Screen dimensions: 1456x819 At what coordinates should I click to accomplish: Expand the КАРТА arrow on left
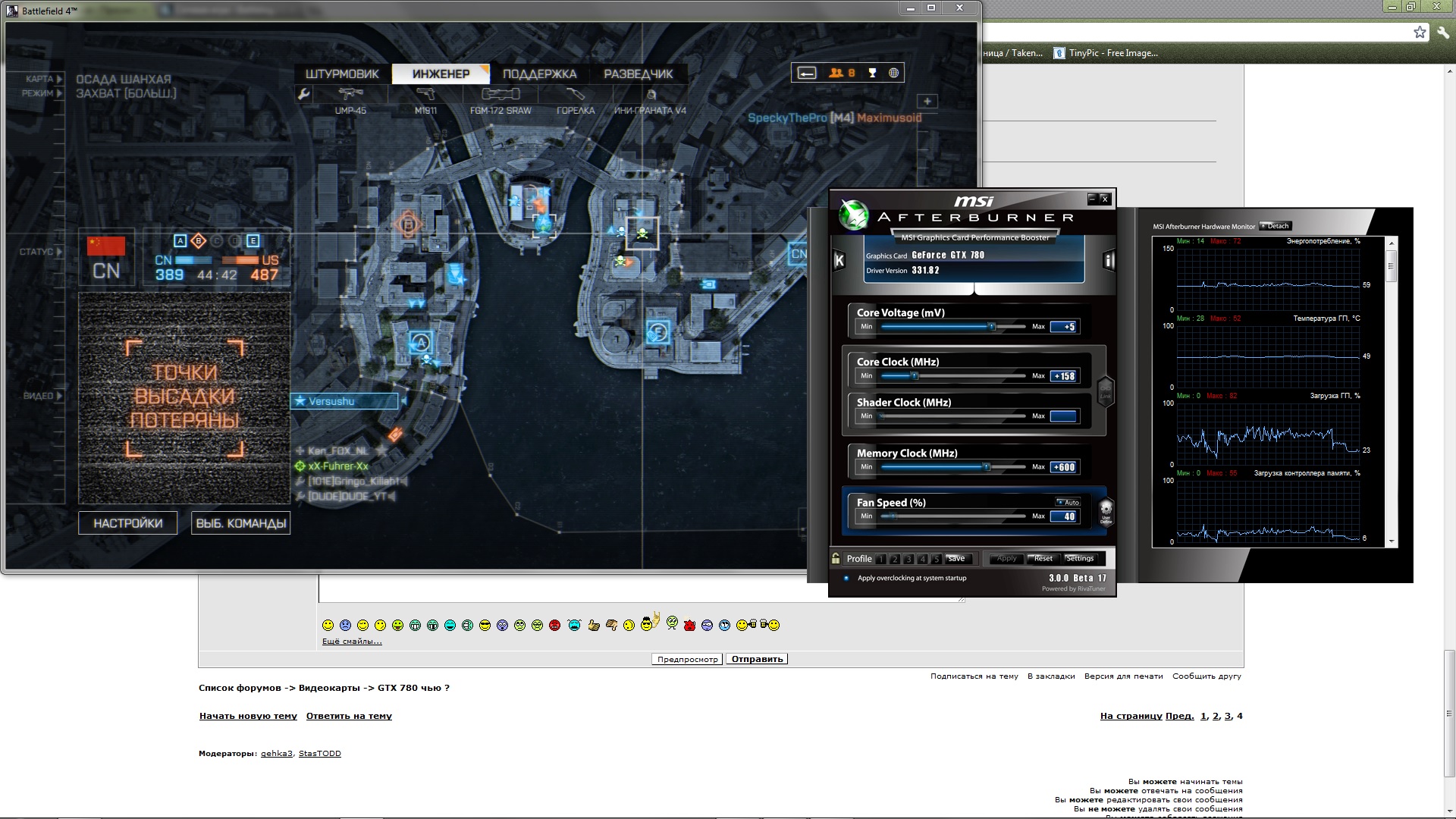(59, 79)
